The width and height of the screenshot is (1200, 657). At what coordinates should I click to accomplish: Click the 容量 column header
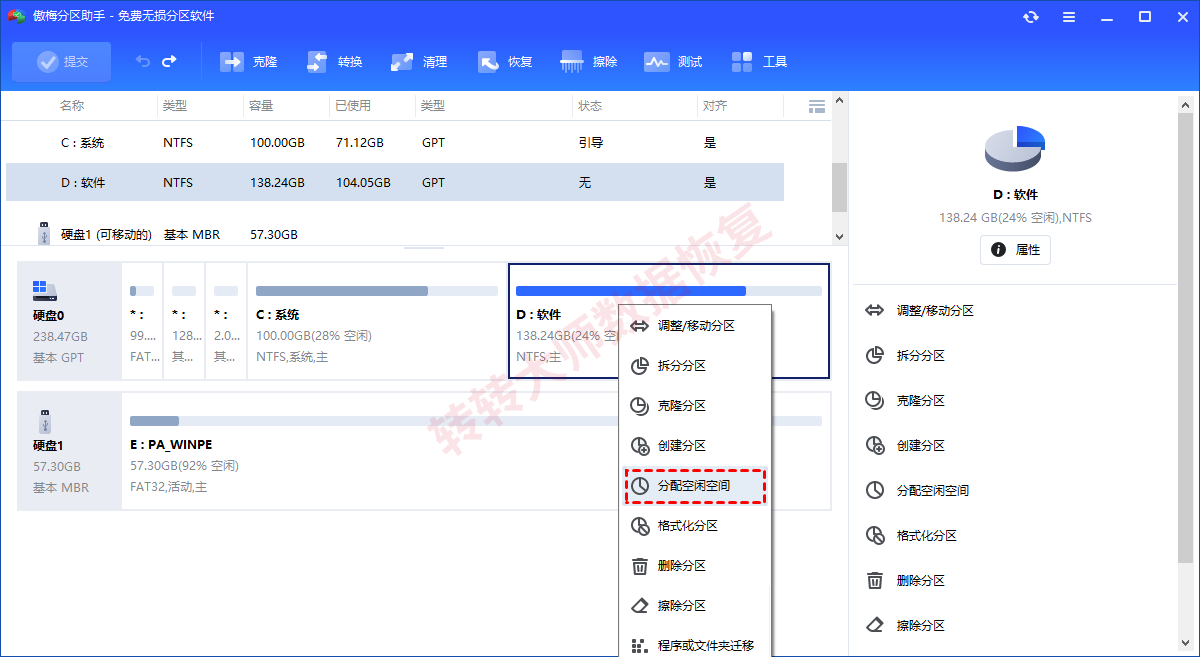[262, 106]
